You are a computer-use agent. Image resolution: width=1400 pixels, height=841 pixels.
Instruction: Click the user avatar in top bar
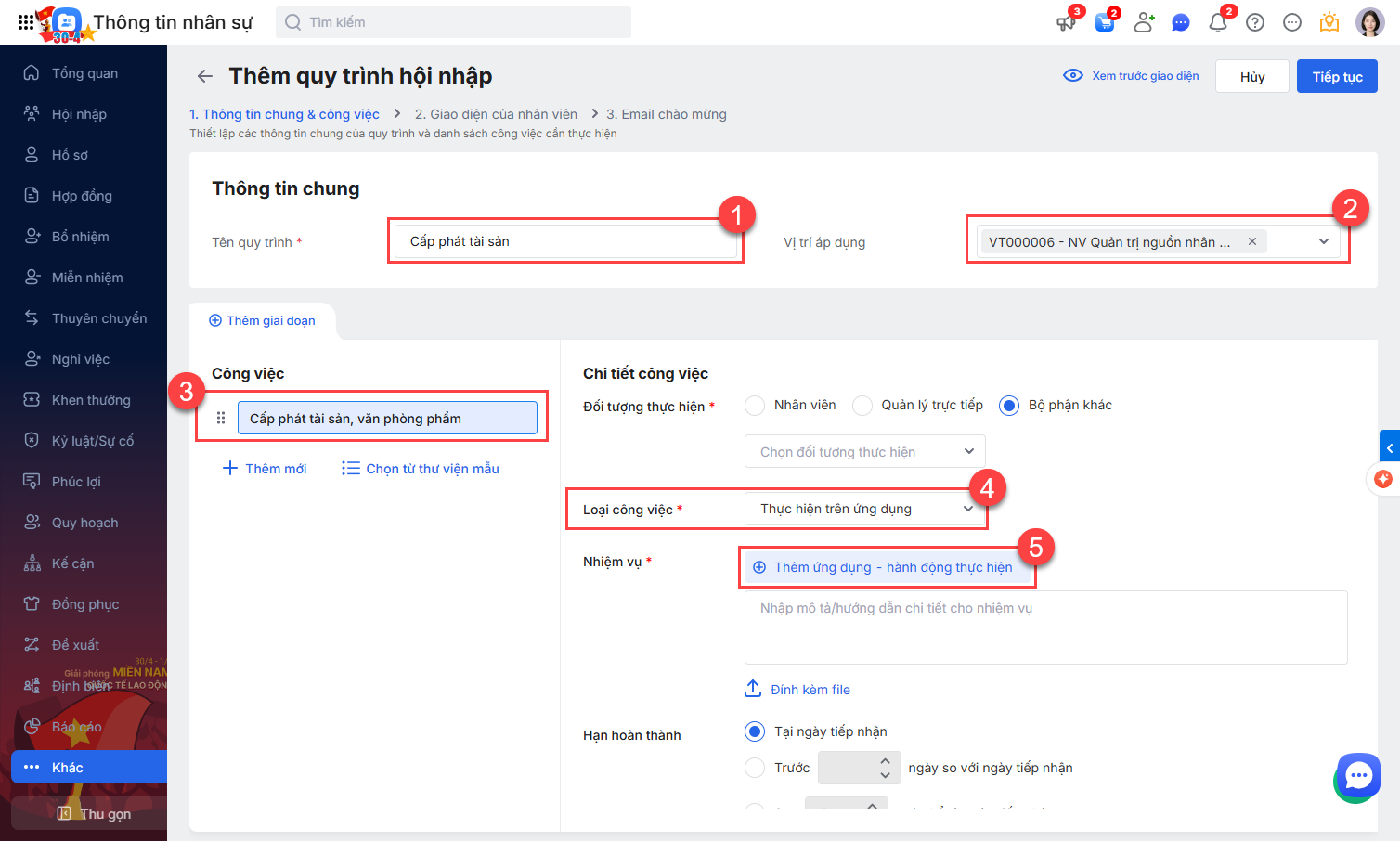tap(1369, 23)
